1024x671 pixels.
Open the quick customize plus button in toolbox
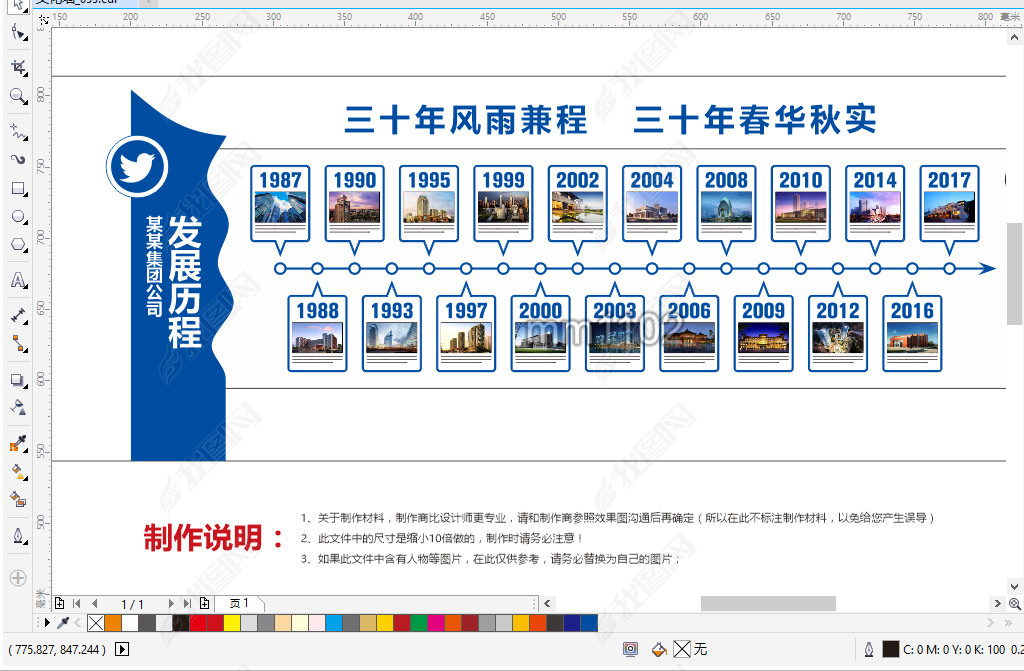coord(17,577)
